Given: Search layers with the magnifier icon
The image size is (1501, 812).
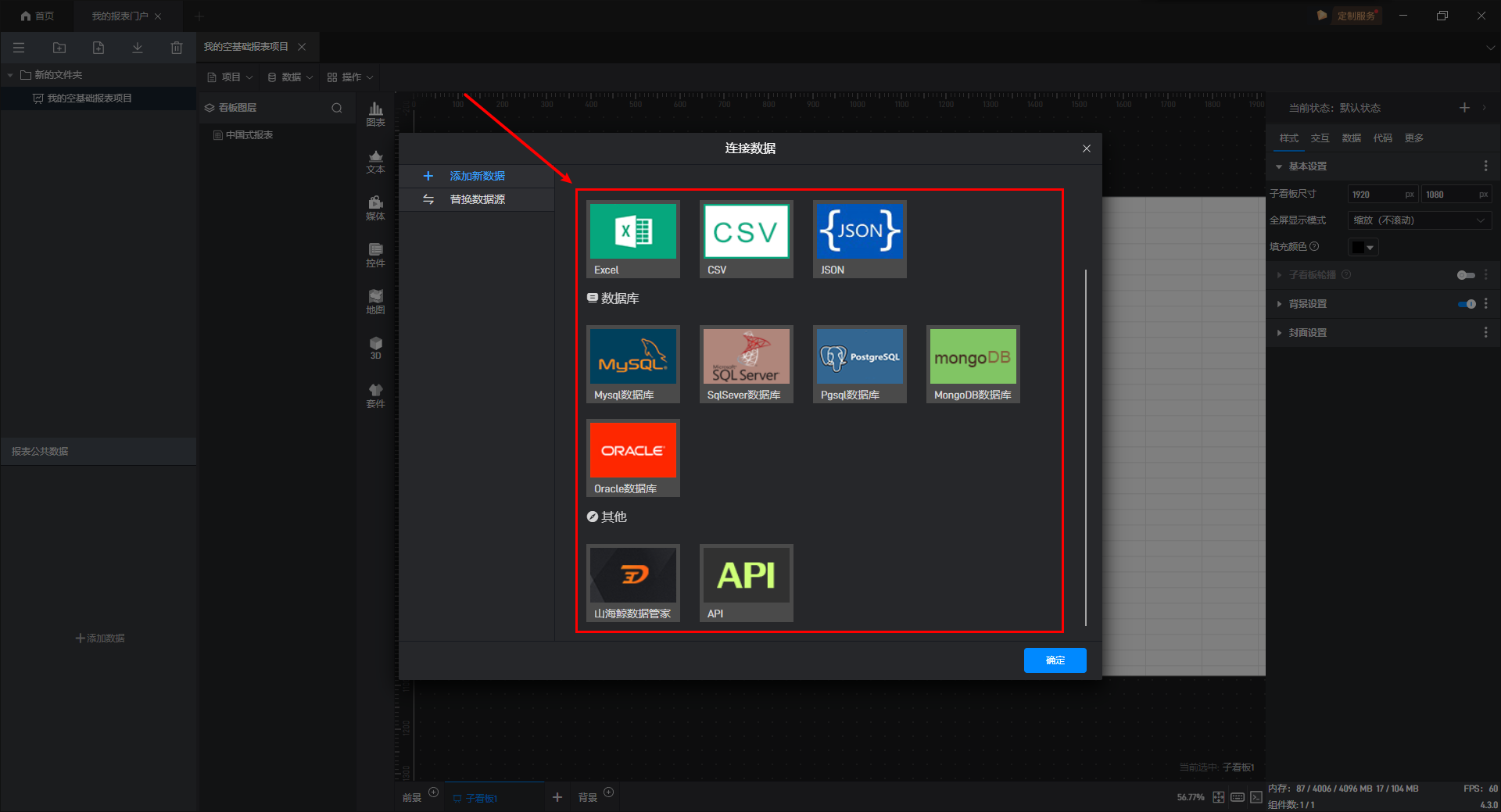Looking at the screenshot, I should click(x=337, y=108).
